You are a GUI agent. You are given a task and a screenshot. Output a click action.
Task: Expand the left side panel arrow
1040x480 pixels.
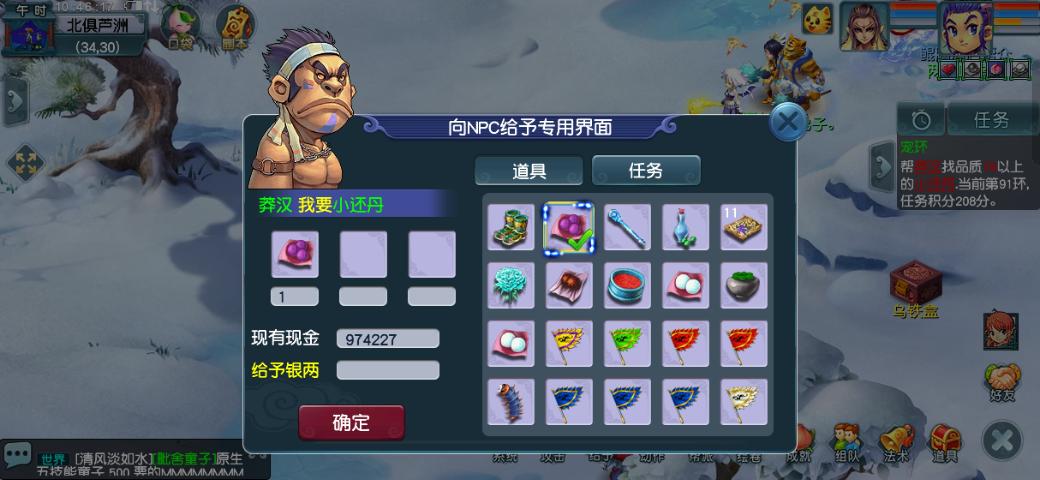tap(15, 101)
